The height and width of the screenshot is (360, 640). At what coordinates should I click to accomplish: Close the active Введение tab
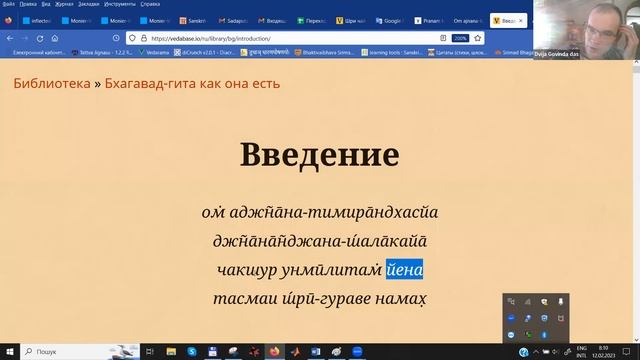click(x=520, y=20)
